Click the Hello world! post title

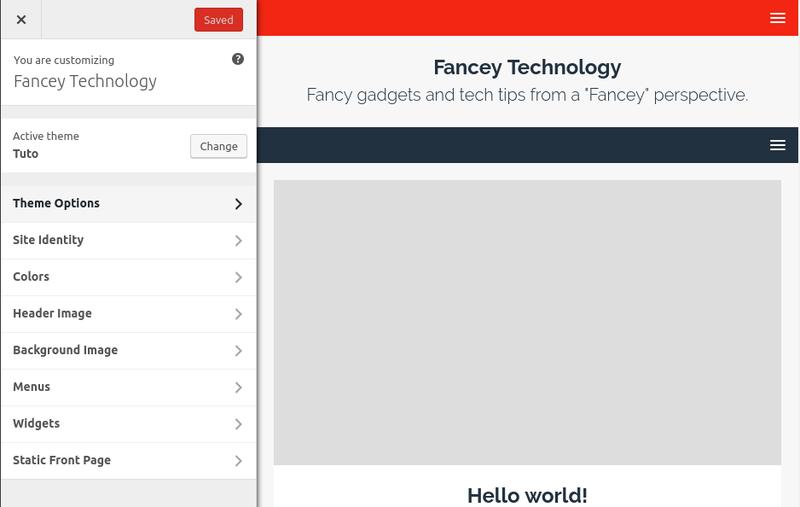(x=527, y=495)
